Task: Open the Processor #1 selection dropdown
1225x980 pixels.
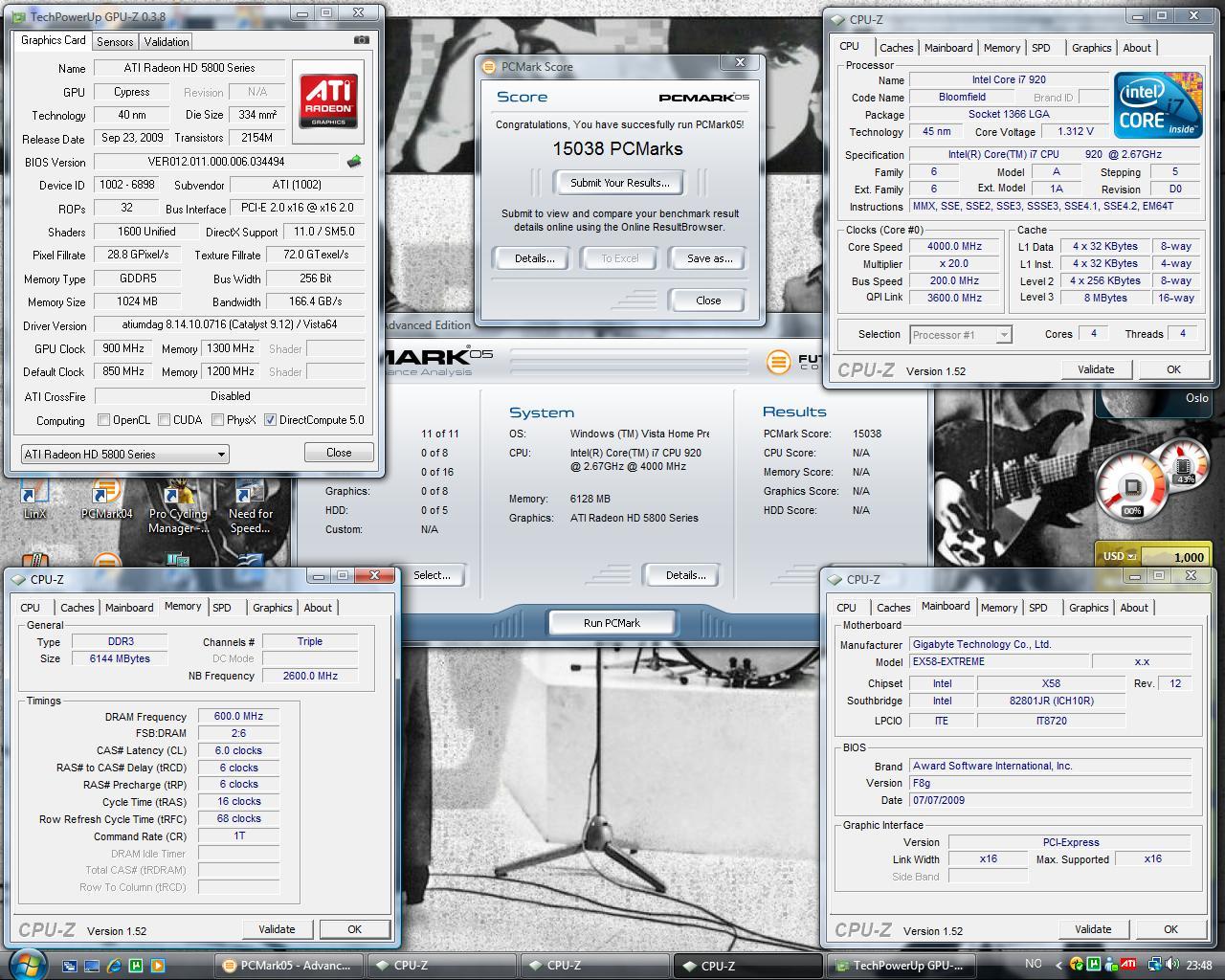Action: 961,334
